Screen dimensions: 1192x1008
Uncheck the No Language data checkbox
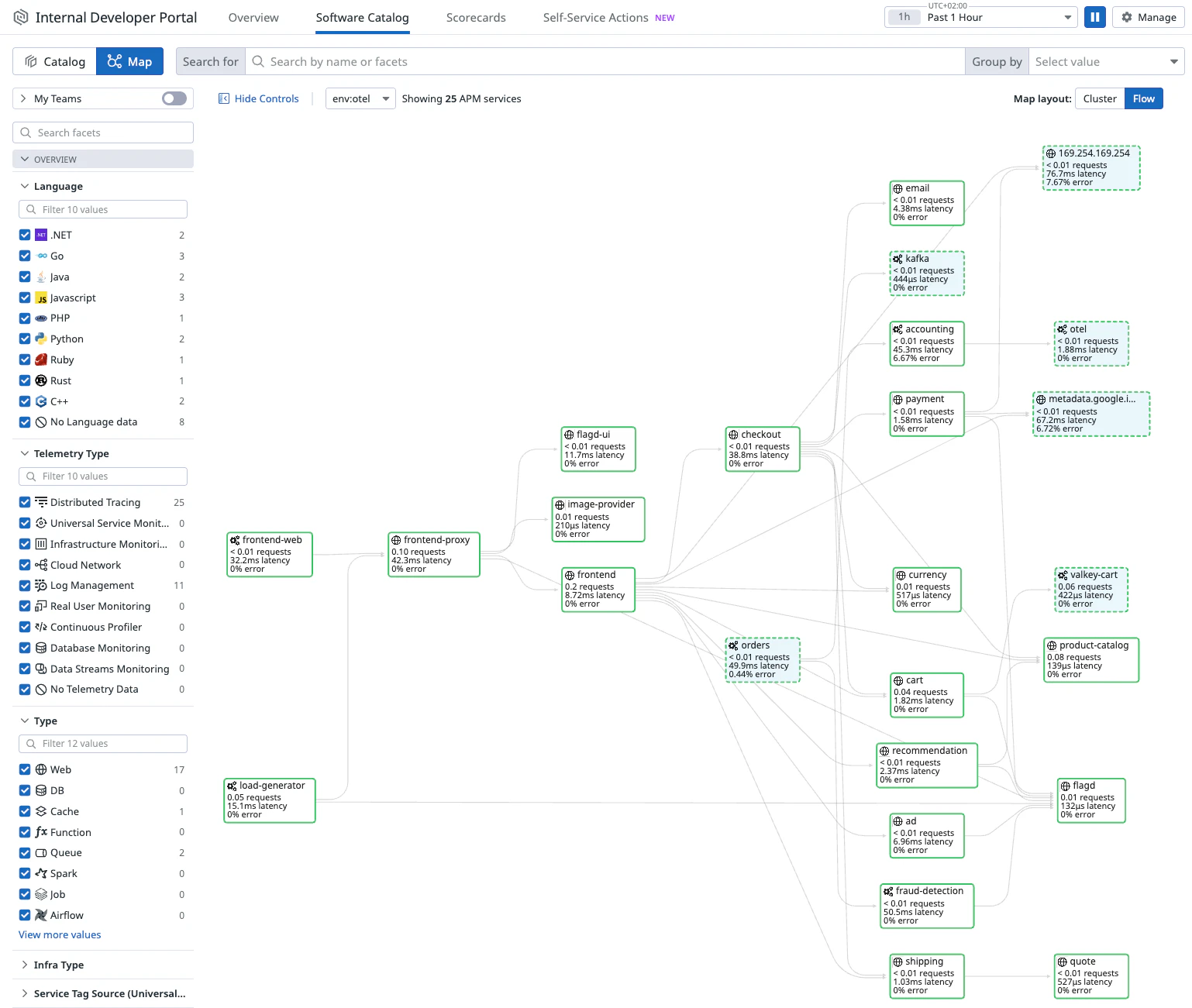(x=25, y=422)
